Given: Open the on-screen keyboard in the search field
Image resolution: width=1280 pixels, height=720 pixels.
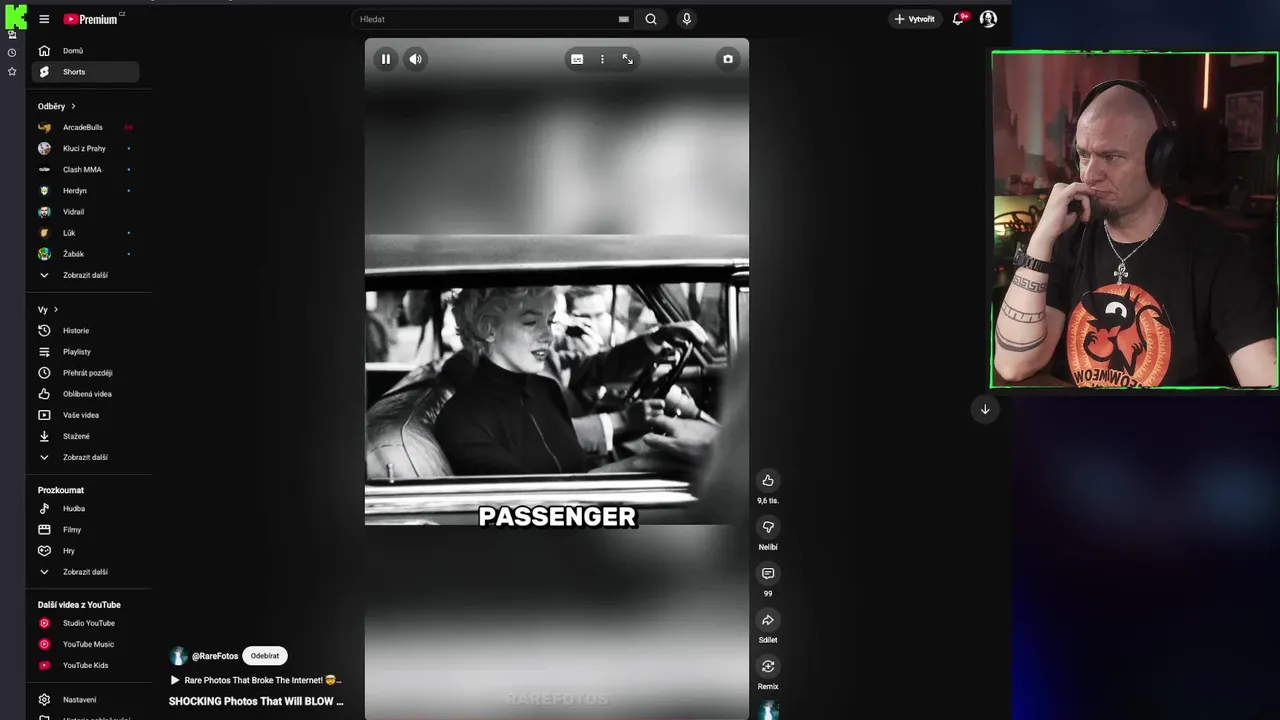Looking at the screenshot, I should point(623,19).
